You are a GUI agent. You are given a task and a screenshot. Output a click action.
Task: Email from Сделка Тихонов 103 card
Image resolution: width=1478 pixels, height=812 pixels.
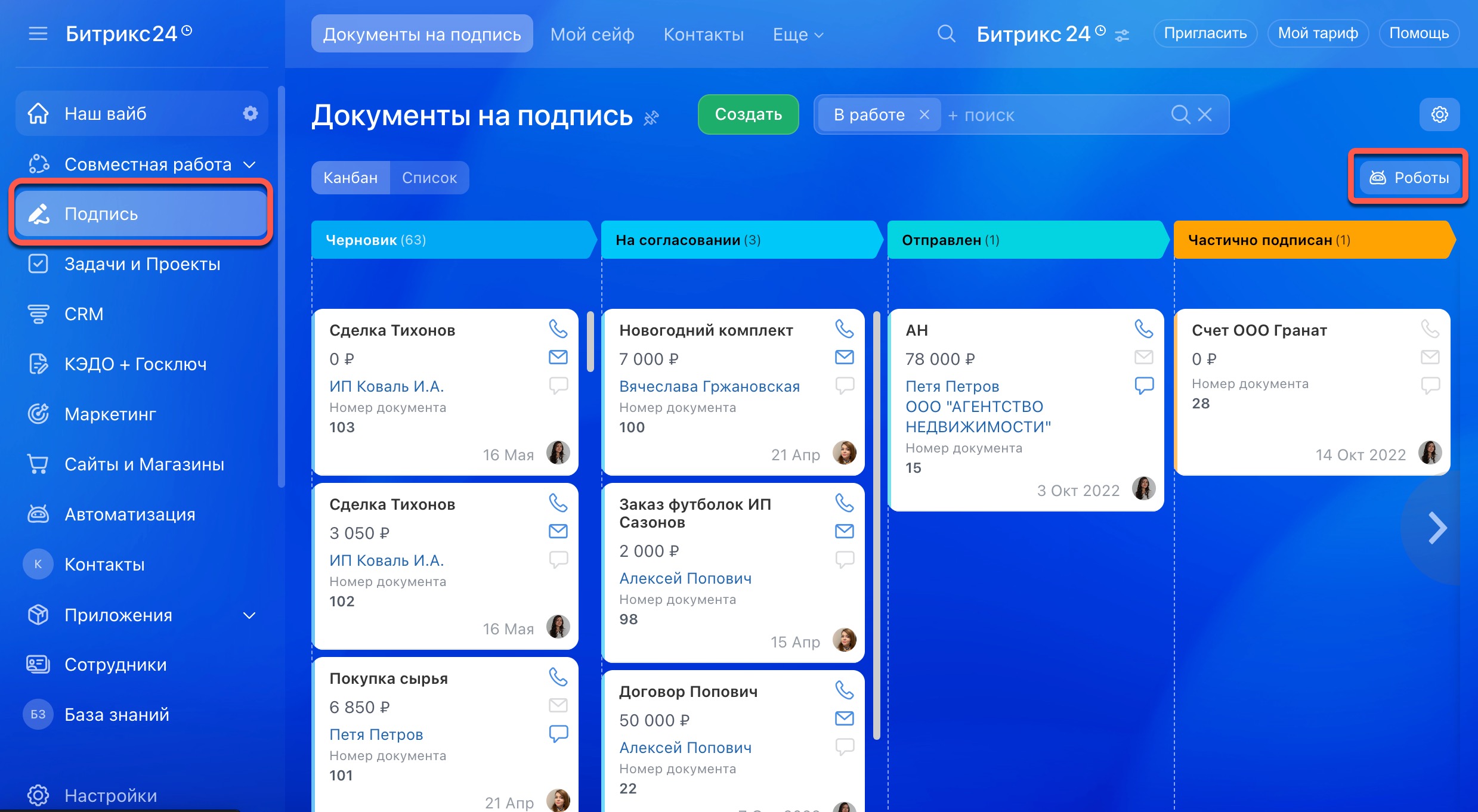click(x=558, y=357)
